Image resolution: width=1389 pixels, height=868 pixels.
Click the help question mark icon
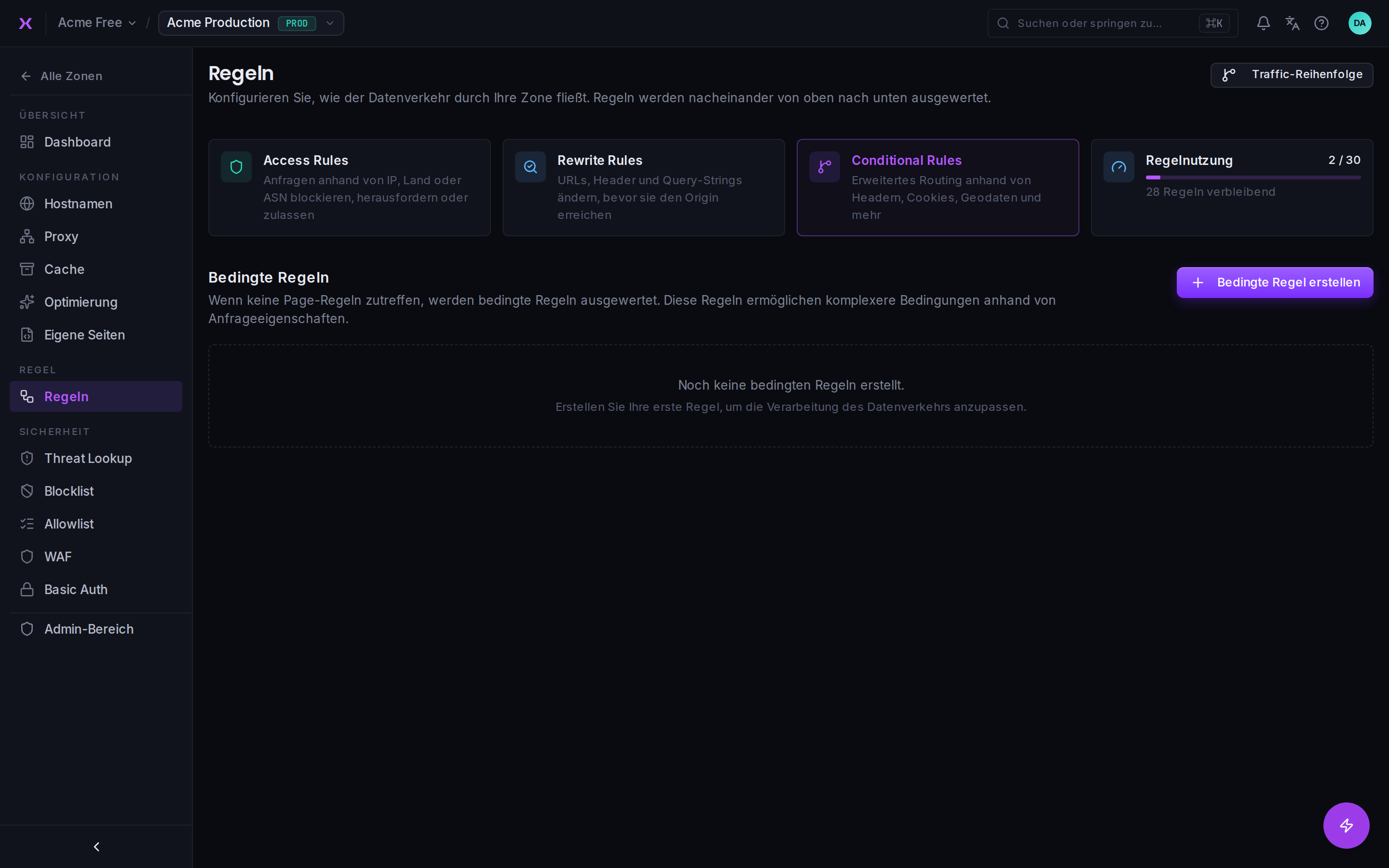1321,23
